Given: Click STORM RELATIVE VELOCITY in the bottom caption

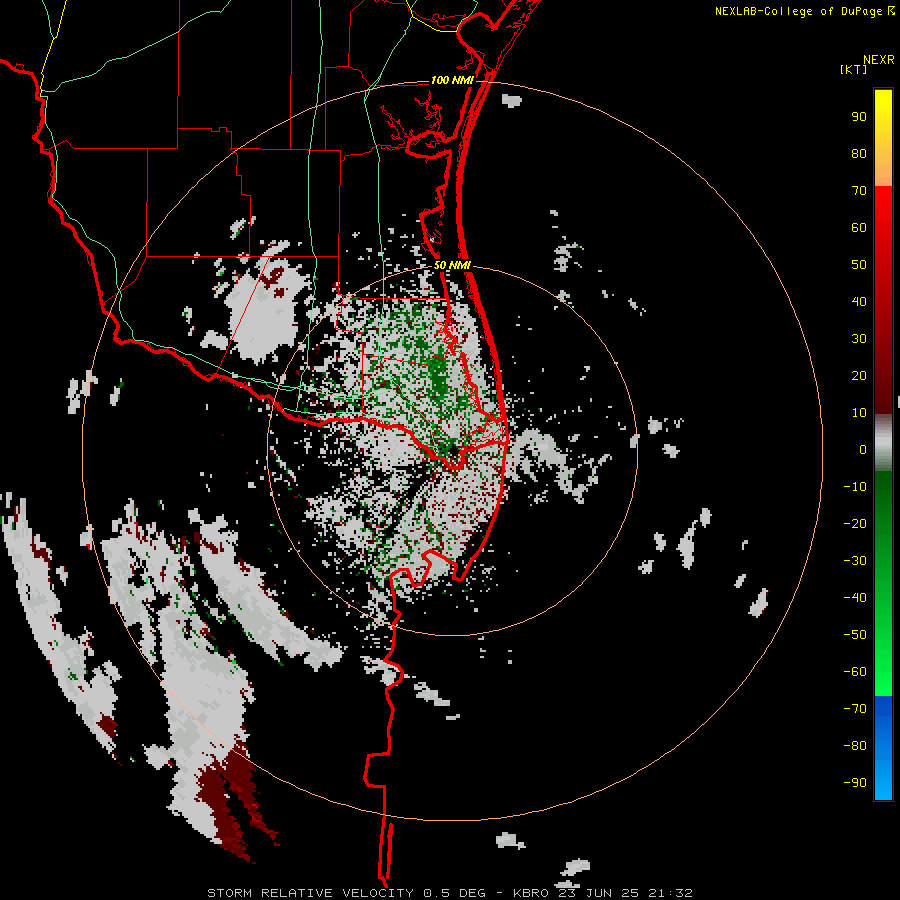Looking at the screenshot, I should point(310,893).
